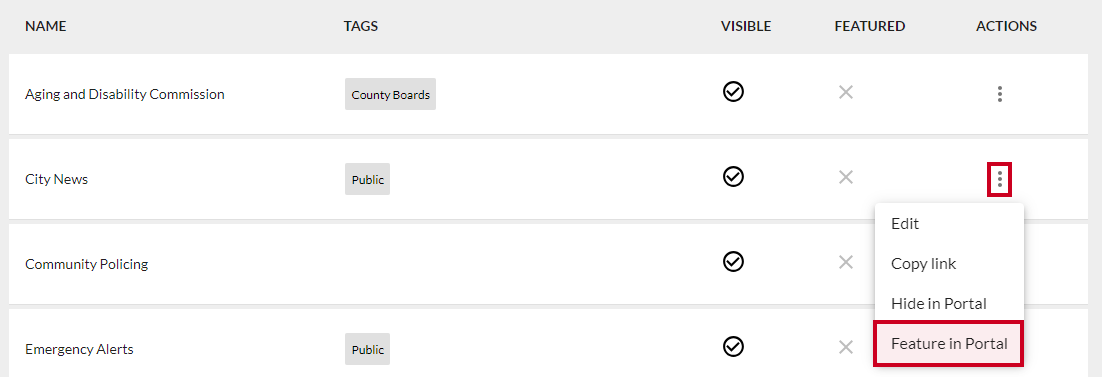Click the Public tag on City News
Viewport: 1102px width, 377px height.
click(368, 179)
